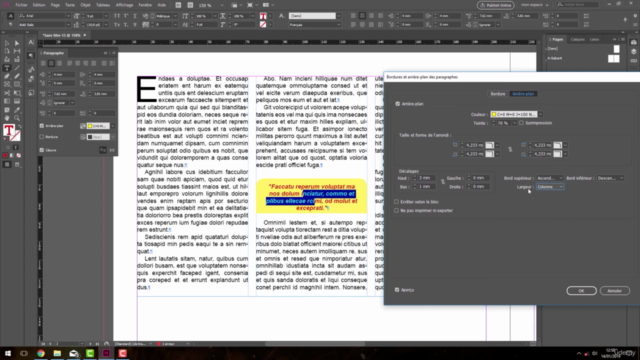Select the Hand tool

7,118
